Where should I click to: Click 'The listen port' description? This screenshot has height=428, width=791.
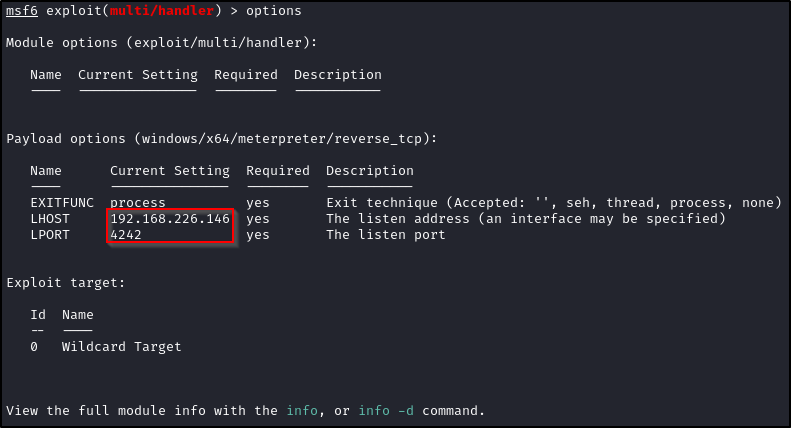pyautogui.click(x=385, y=235)
